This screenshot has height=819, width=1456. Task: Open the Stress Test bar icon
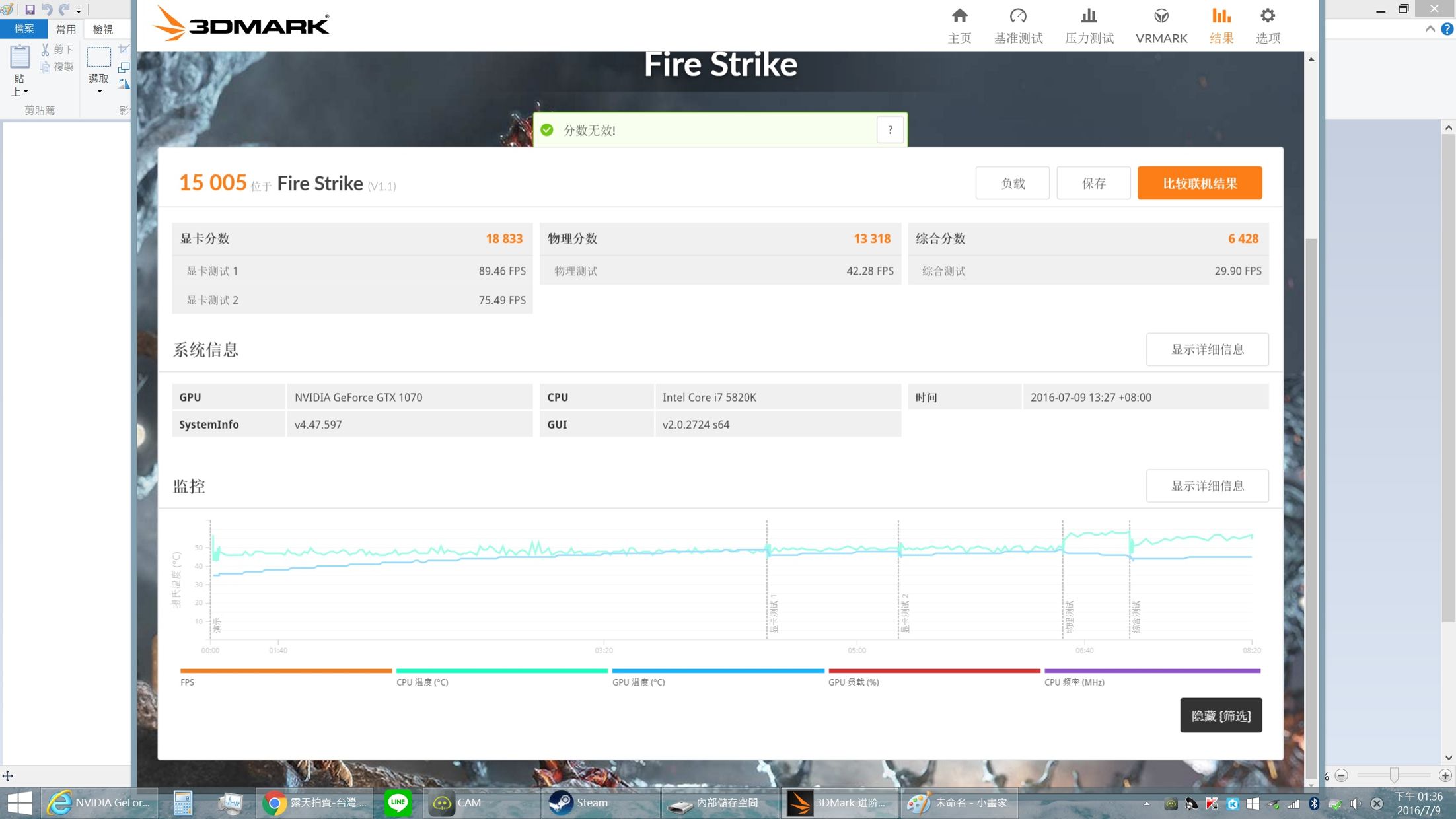pos(1089,17)
